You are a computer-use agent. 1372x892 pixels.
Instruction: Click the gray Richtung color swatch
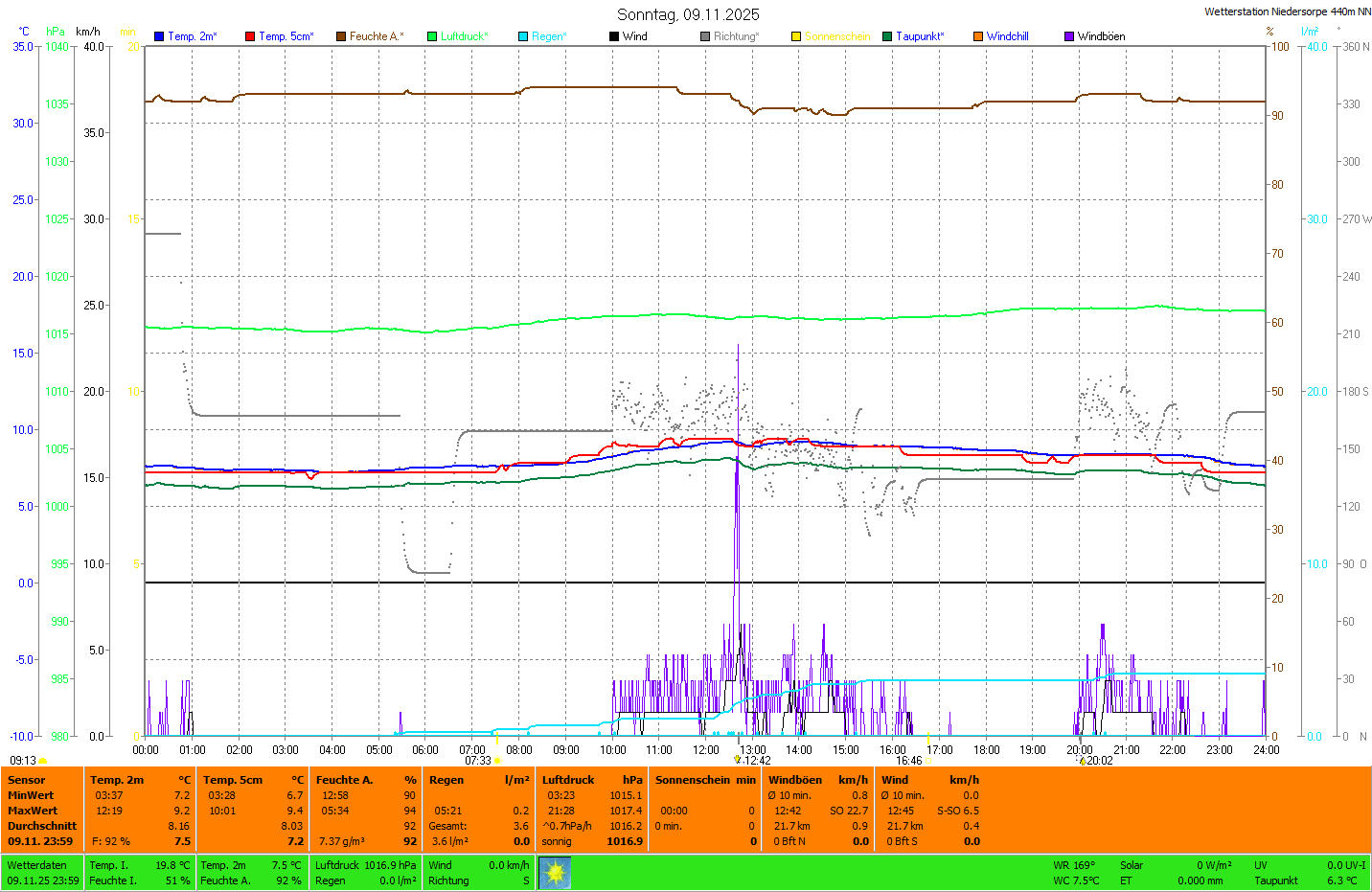705,36
